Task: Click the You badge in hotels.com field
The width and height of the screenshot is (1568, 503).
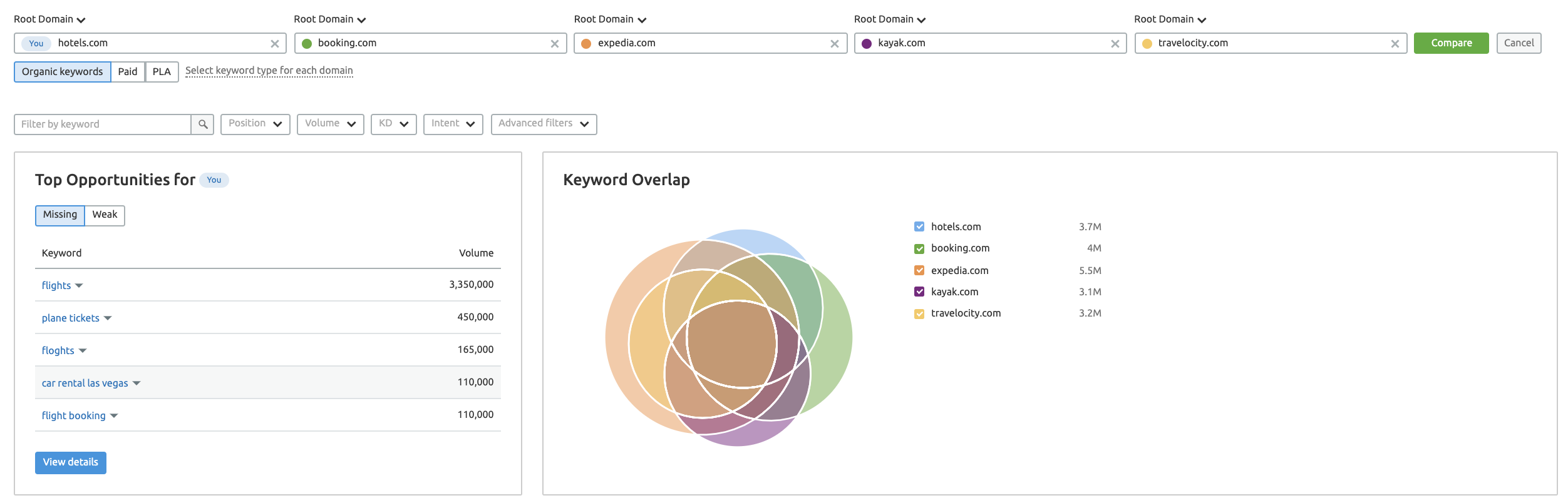Action: coord(36,43)
